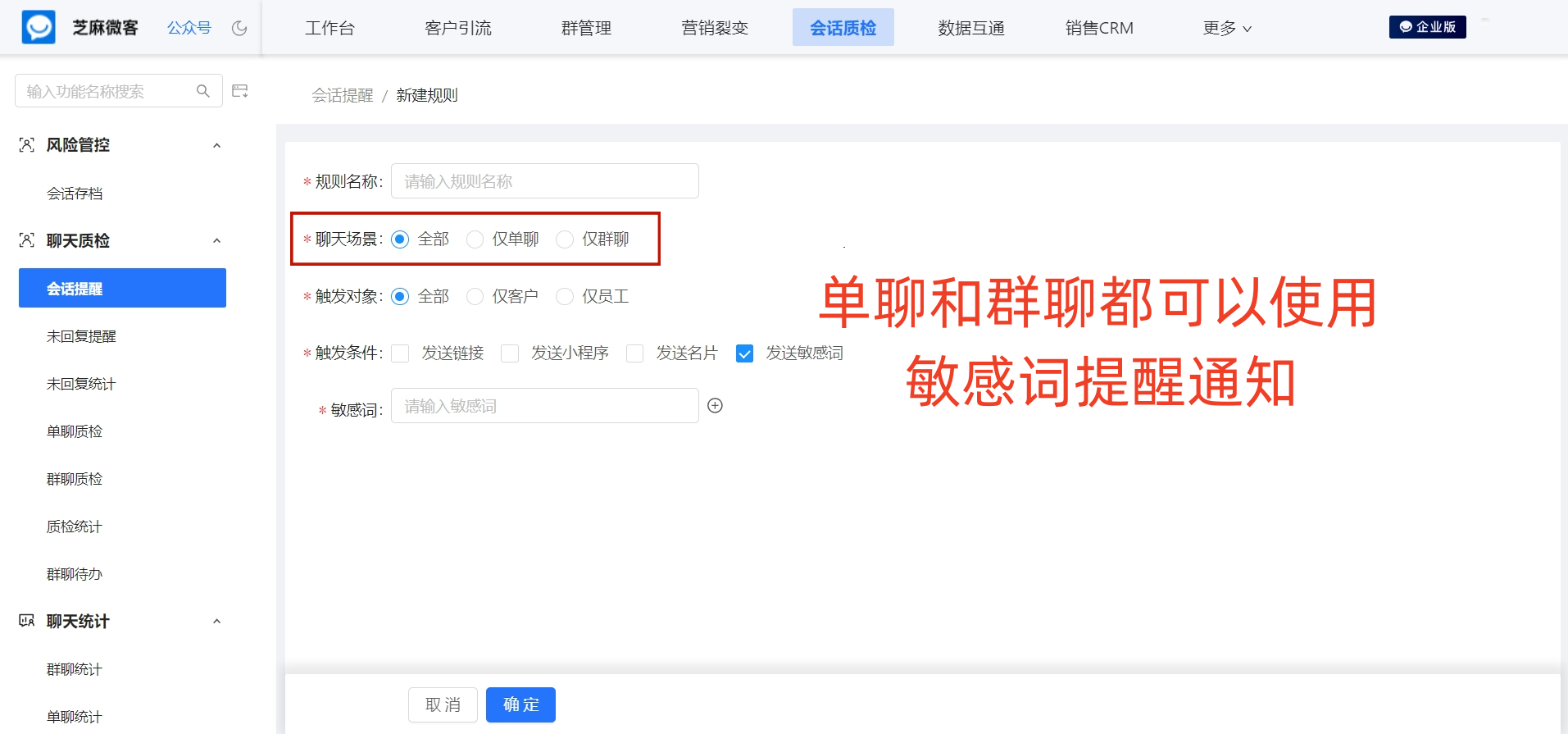Image resolution: width=1568 pixels, height=734 pixels.
Task: Open the 数据互通 tab
Action: coord(971,28)
